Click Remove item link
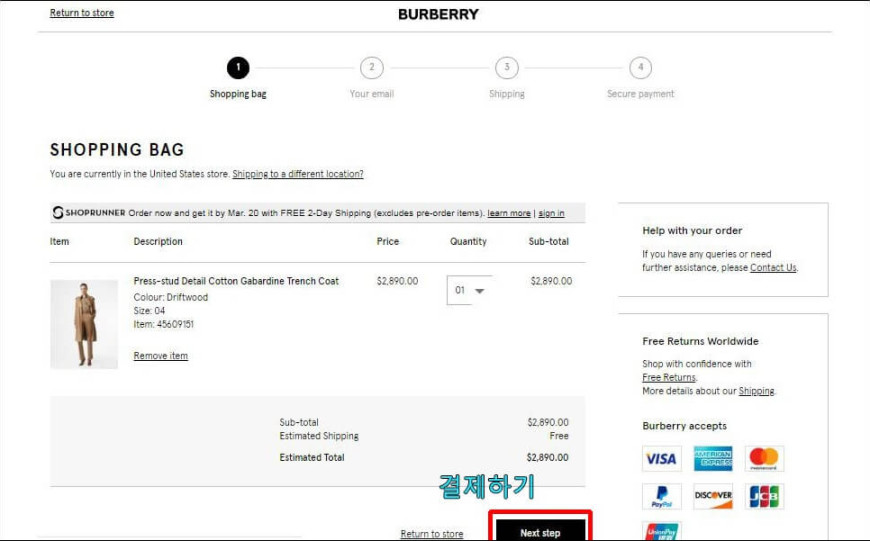This screenshot has height=541, width=870. [x=160, y=356]
